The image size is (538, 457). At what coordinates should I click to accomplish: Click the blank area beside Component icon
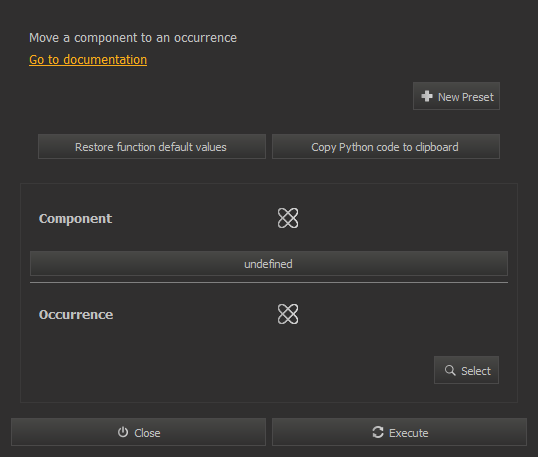pyautogui.click(x=403, y=218)
